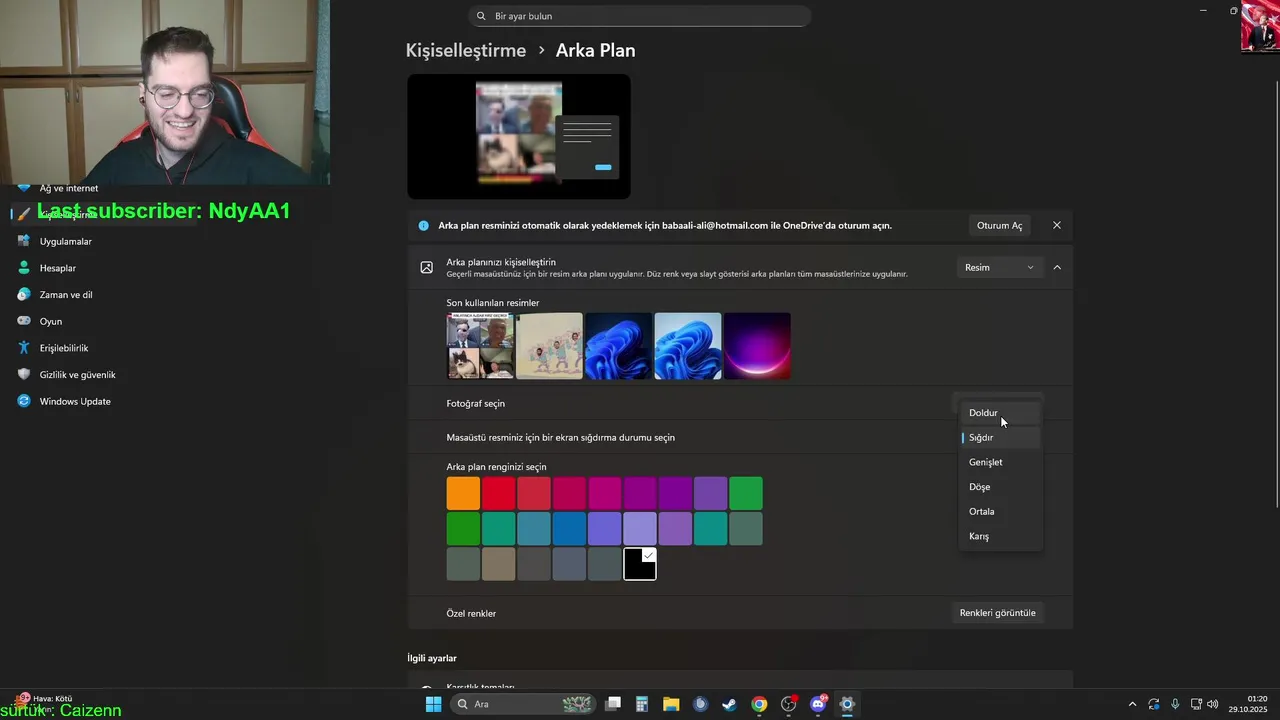Click Uygulamalar sidebar icon
Image resolution: width=1280 pixels, height=720 pixels.
pyautogui.click(x=24, y=241)
